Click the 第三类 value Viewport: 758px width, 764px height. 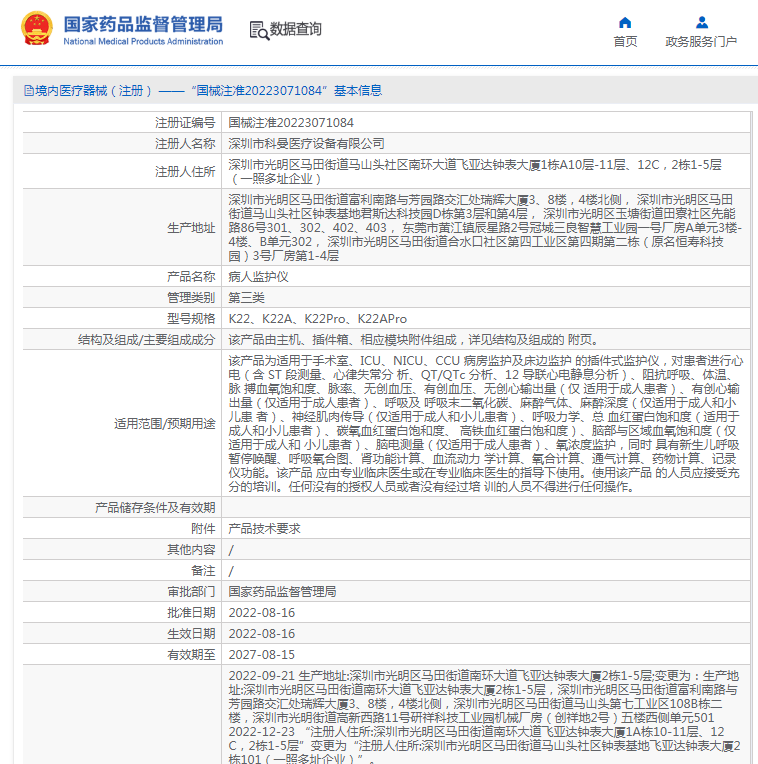pos(246,298)
